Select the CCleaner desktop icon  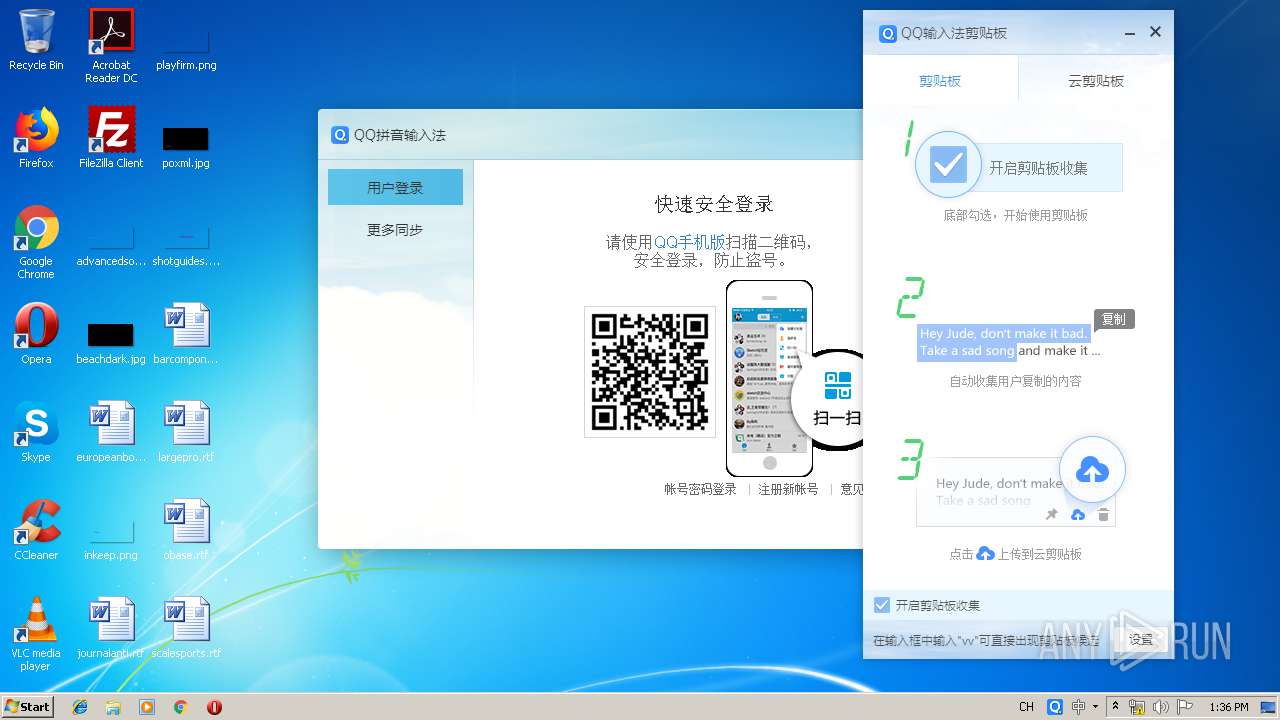(x=36, y=530)
